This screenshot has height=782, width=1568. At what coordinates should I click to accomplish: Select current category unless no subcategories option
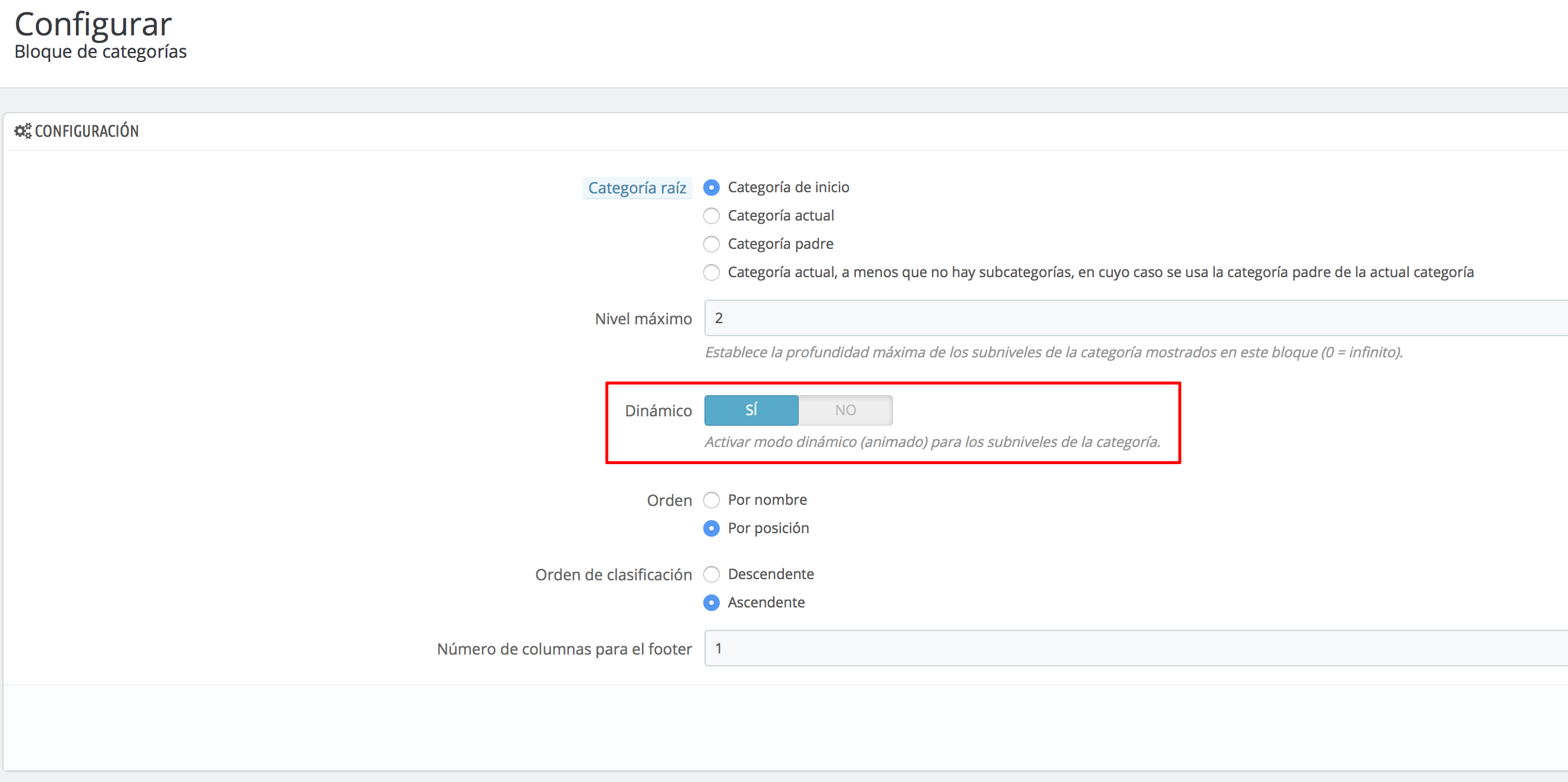point(711,272)
